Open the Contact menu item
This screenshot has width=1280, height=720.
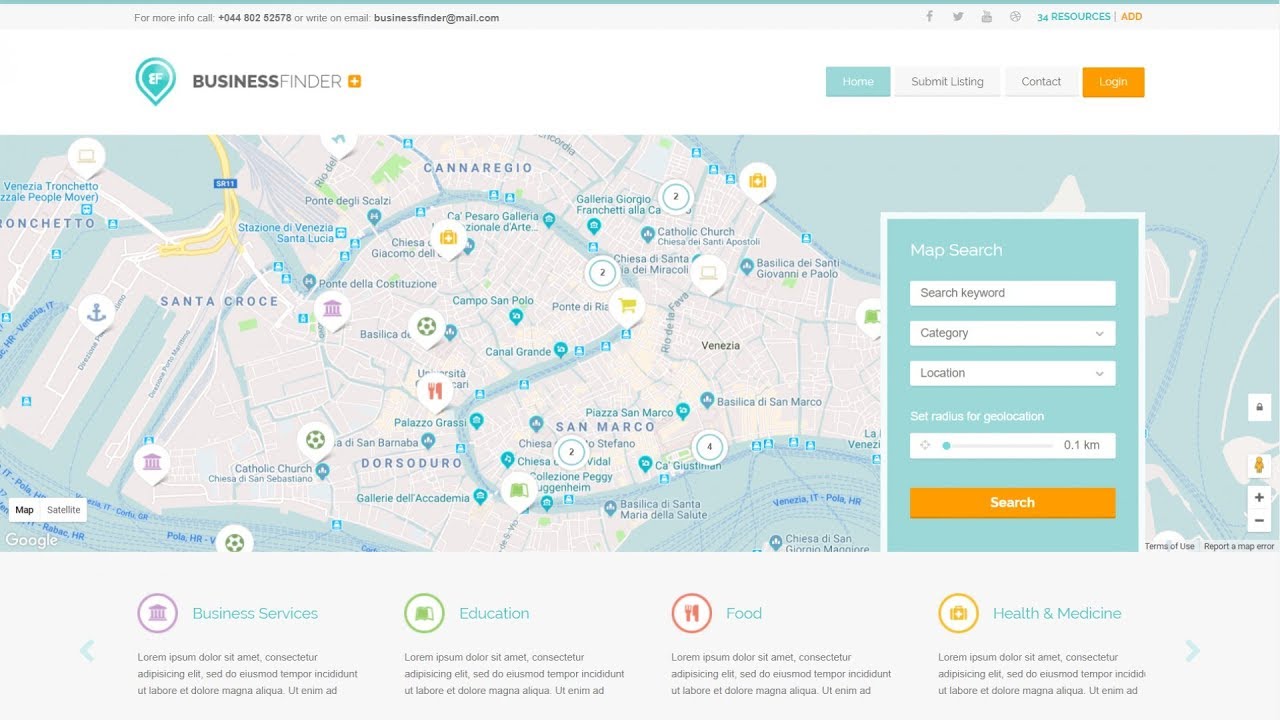(x=1041, y=82)
